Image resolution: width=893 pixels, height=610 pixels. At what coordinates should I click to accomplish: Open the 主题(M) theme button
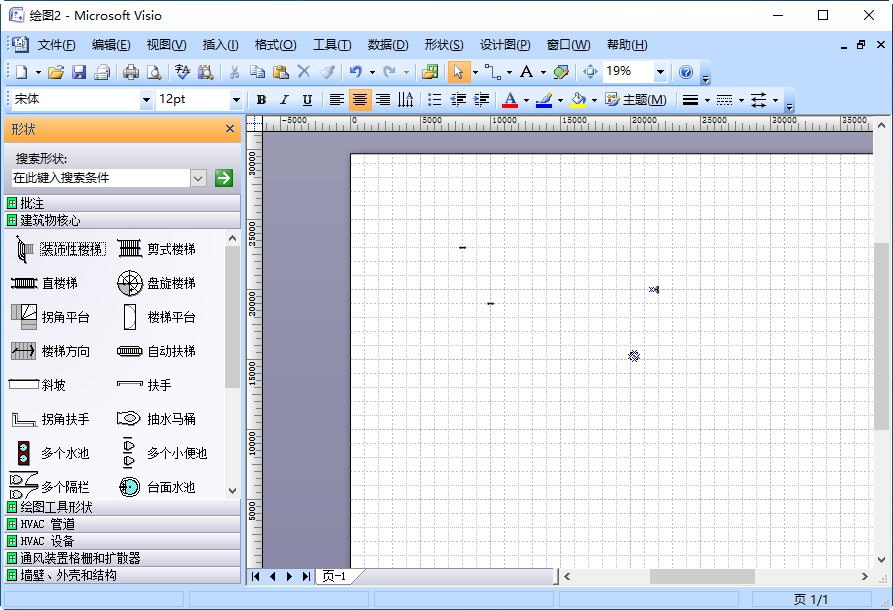[636, 100]
